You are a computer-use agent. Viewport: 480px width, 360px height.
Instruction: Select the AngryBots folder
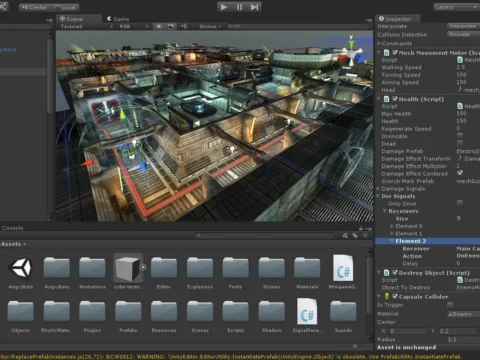57,271
